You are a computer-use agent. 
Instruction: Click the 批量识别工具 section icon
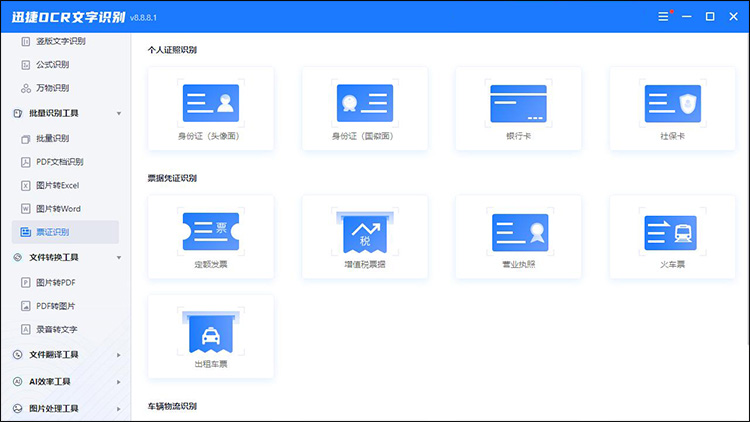click(x=18, y=113)
